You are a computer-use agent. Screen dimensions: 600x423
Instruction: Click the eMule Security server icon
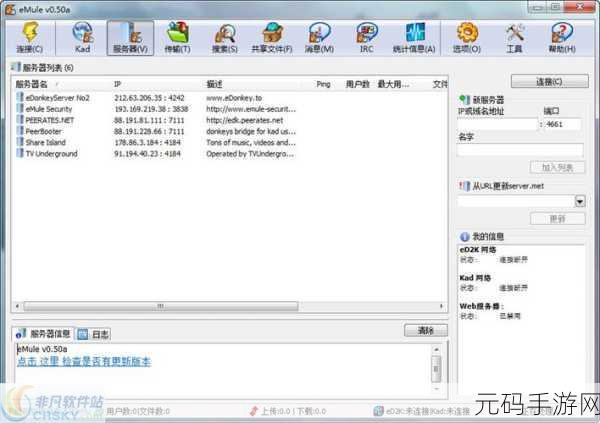[x=20, y=109]
